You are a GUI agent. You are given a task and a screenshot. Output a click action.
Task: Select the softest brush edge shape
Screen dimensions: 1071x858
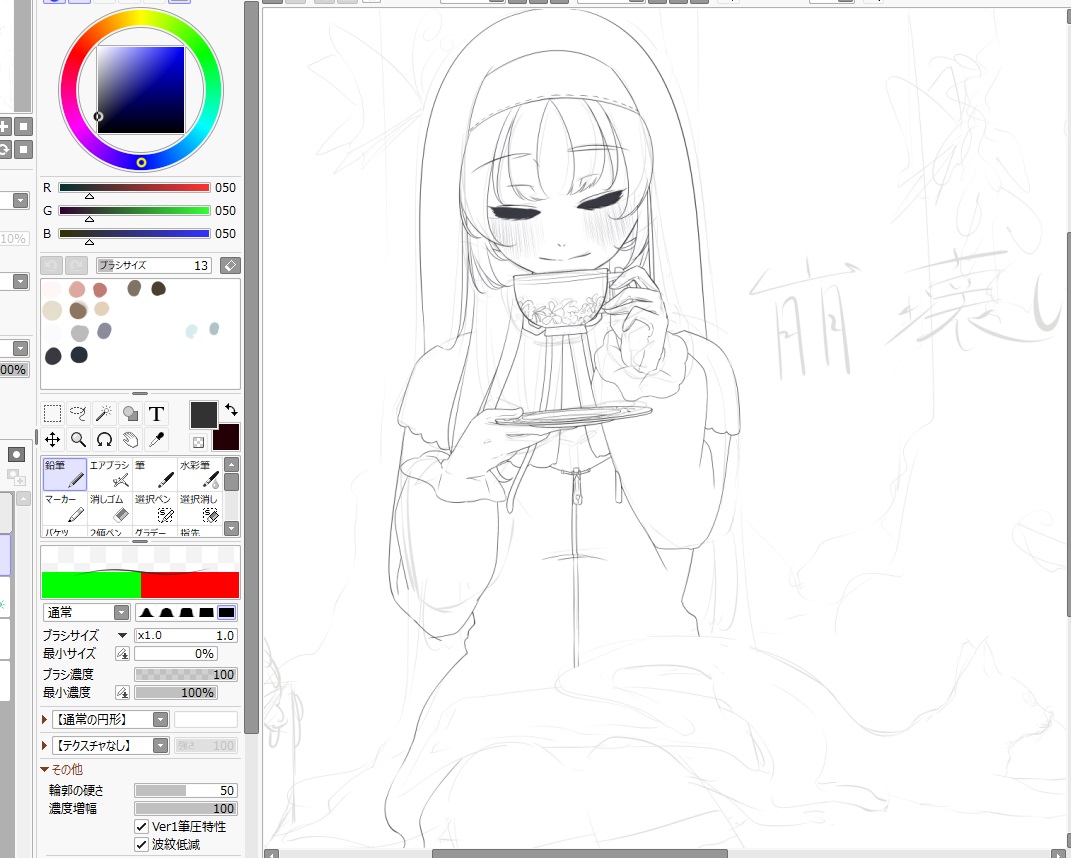pos(146,612)
